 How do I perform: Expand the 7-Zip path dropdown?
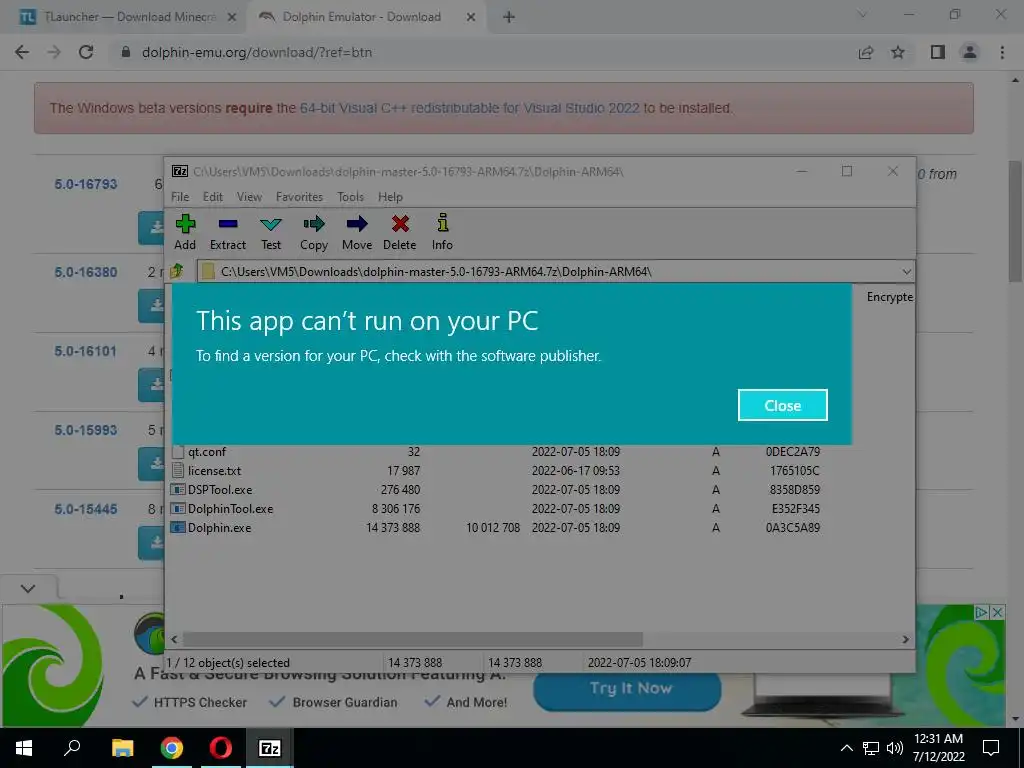click(x=906, y=272)
